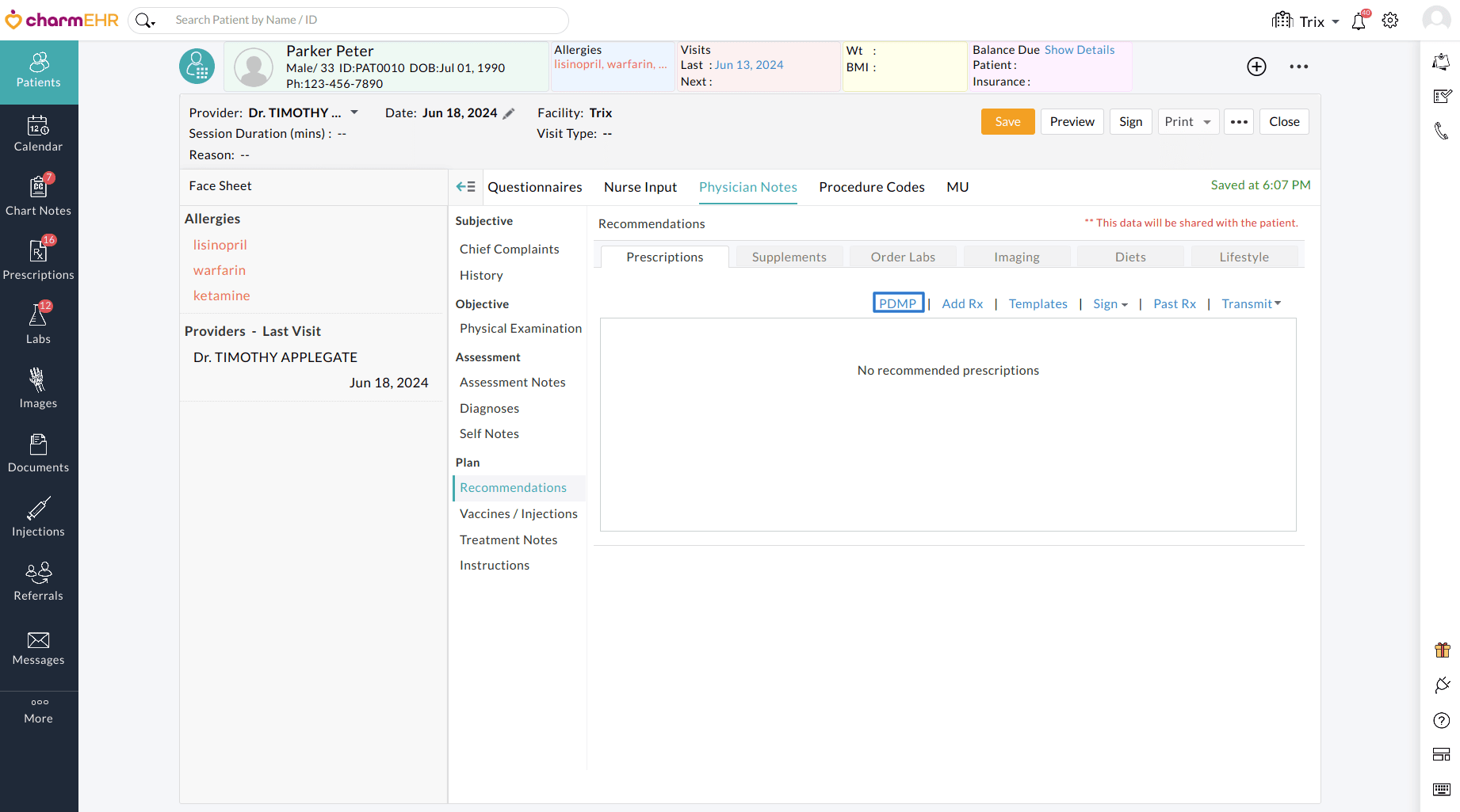This screenshot has width=1460, height=812.
Task: Click the Search Patient input field
Action: click(365, 20)
